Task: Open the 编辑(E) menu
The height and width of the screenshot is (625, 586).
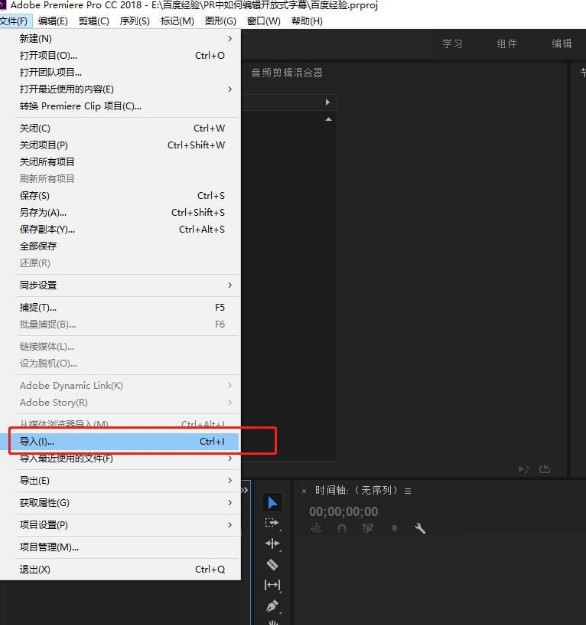Action: [53, 21]
